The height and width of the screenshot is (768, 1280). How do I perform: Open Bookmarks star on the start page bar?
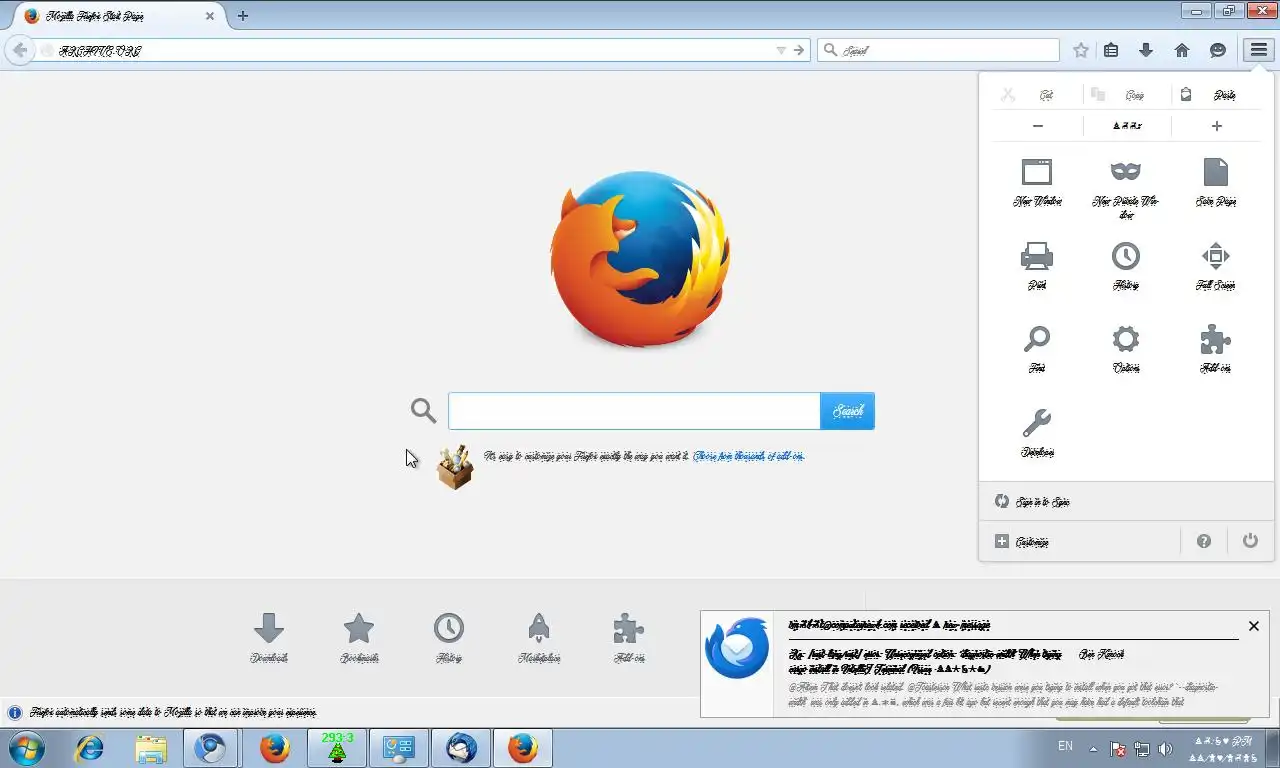click(x=359, y=638)
